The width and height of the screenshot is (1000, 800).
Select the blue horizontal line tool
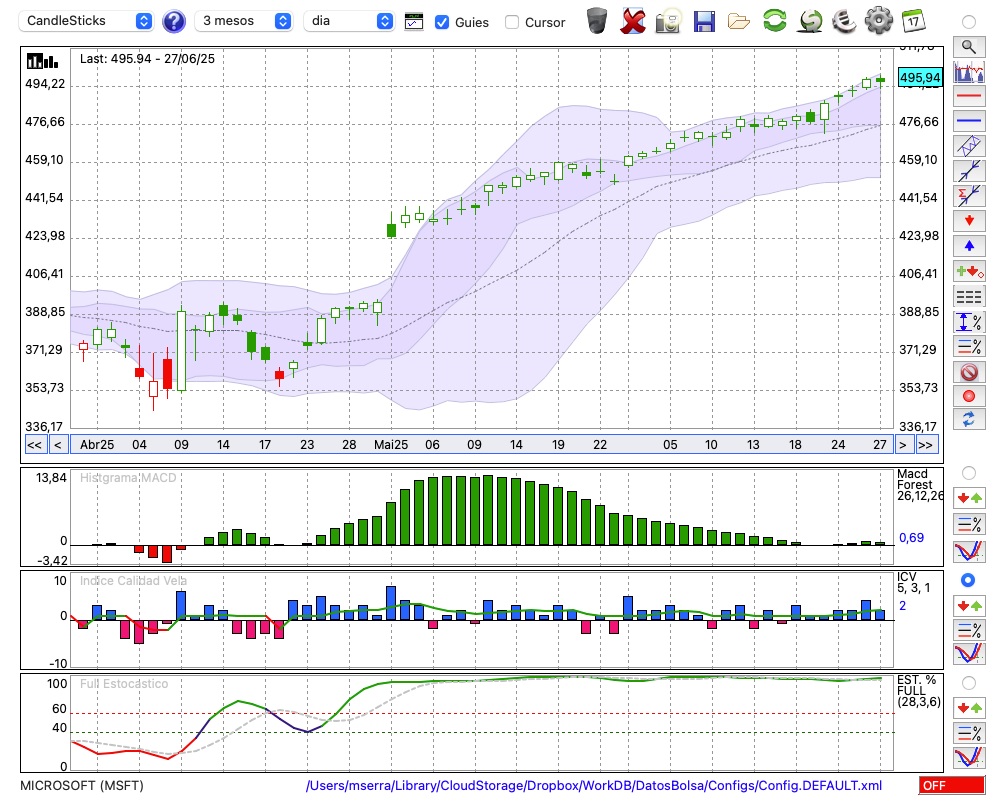click(x=969, y=121)
